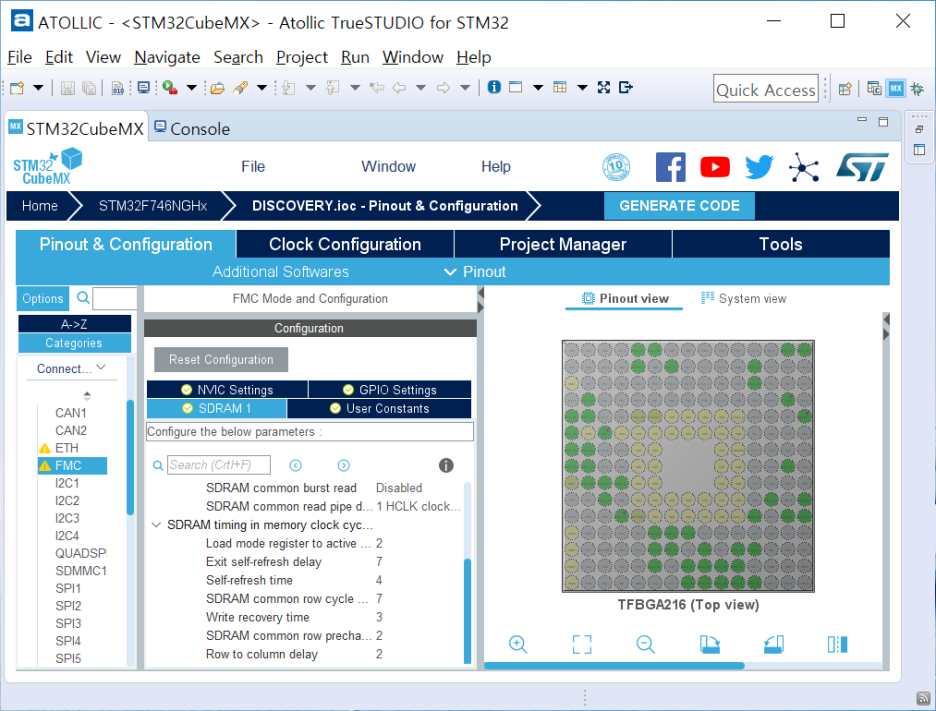Open the YouTube icon link

point(715,167)
